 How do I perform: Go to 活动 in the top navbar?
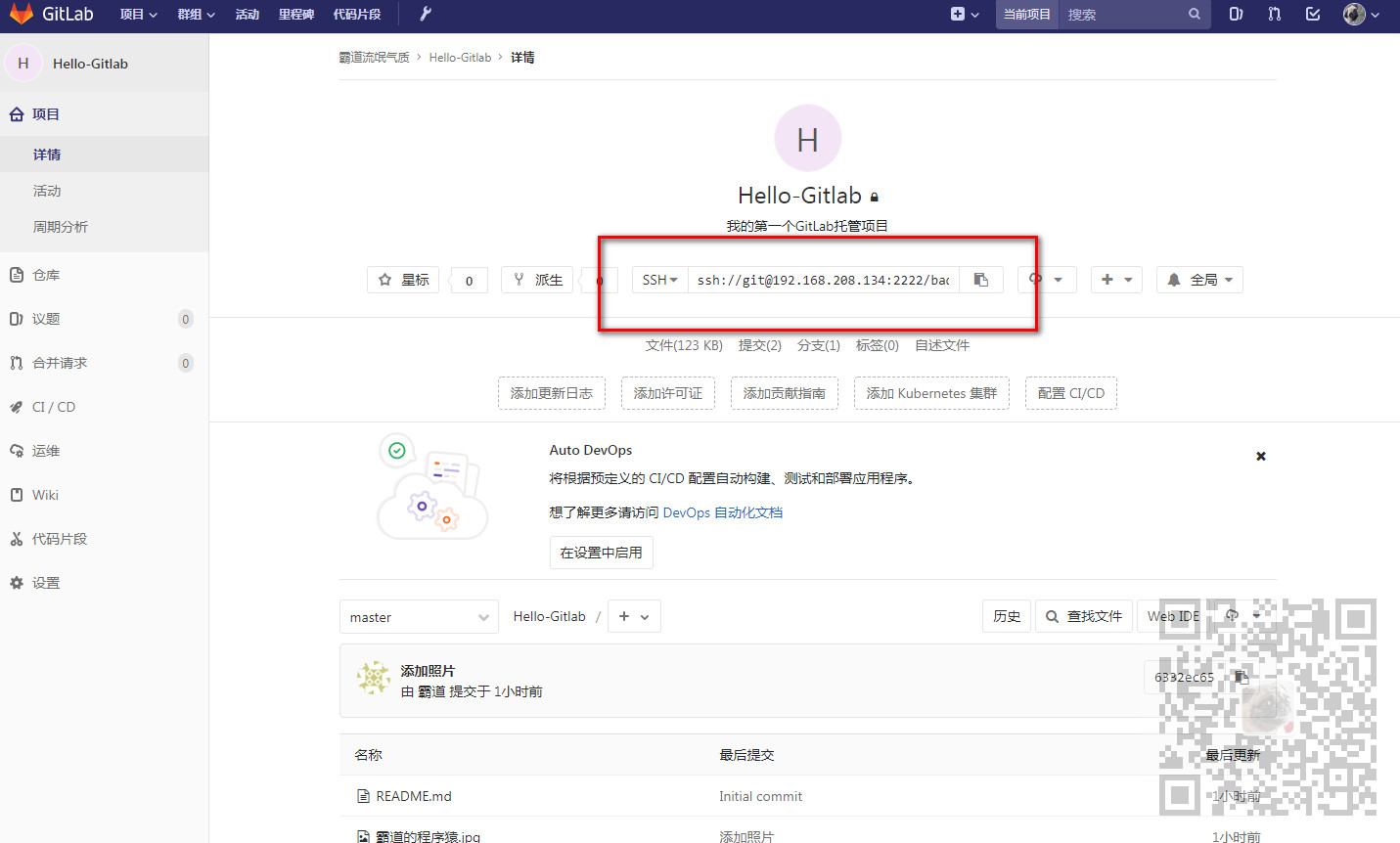[248, 14]
